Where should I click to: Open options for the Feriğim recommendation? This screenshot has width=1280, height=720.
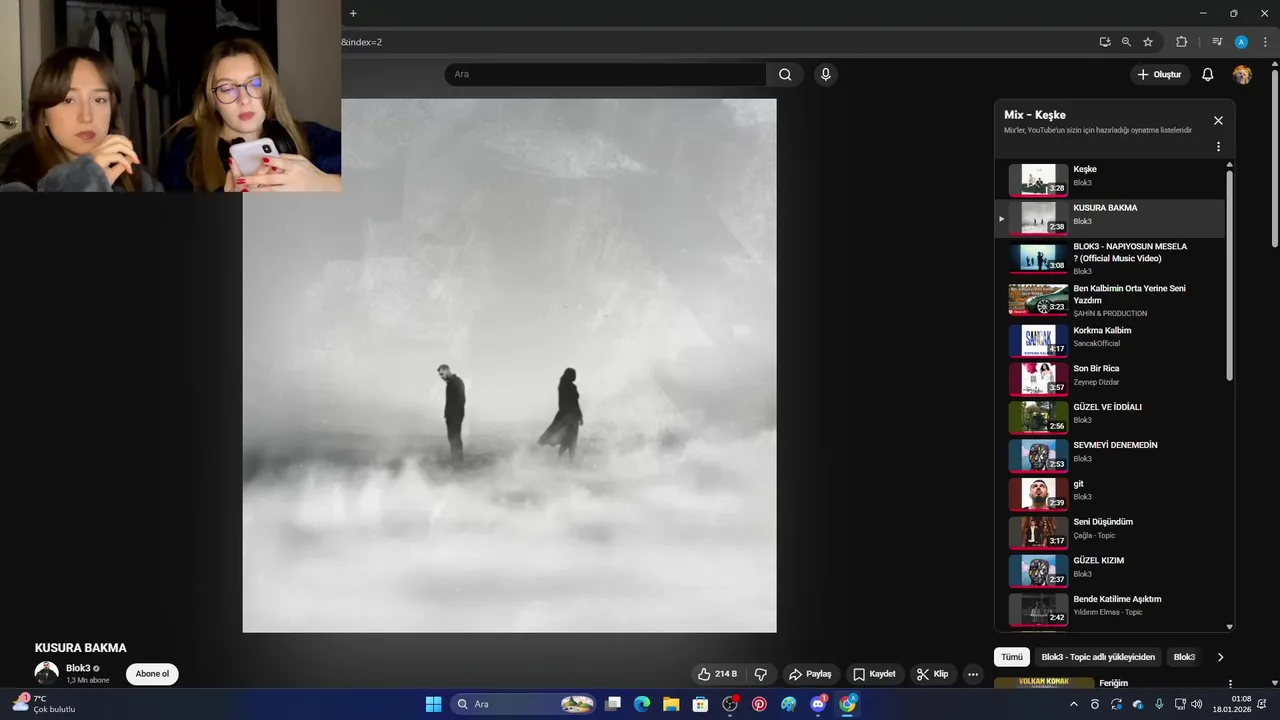[x=1230, y=684]
